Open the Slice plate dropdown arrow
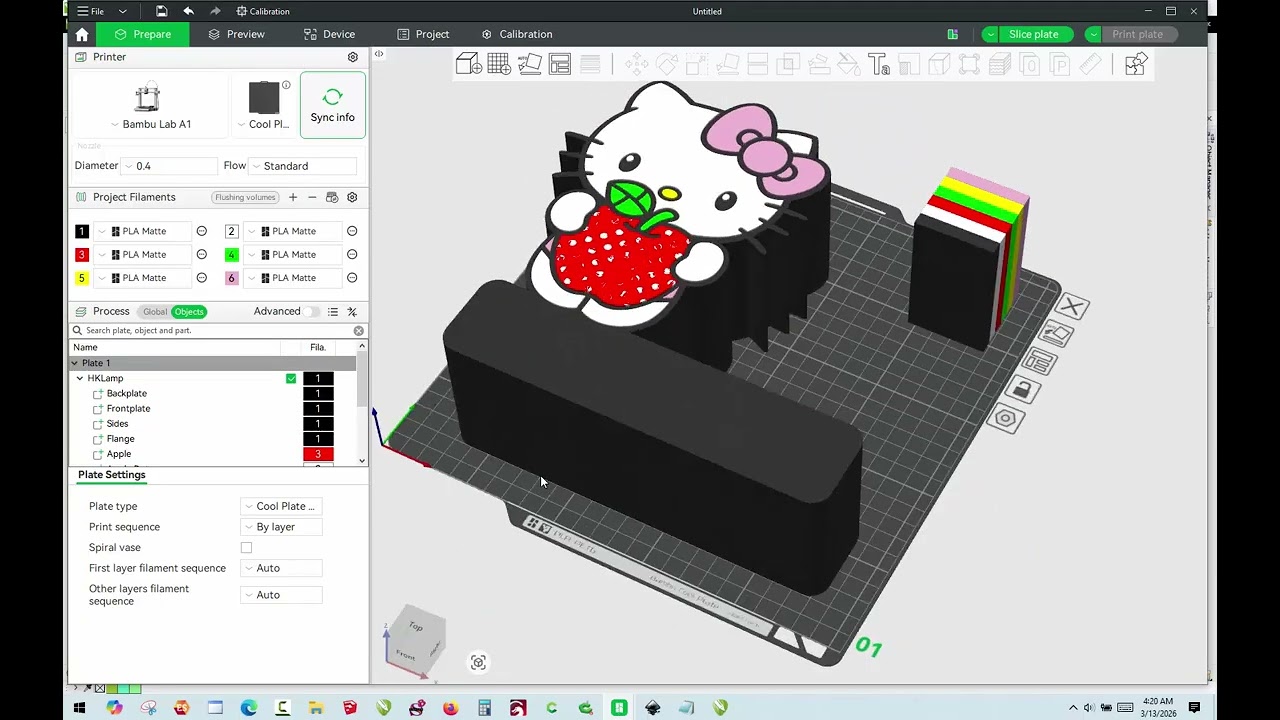 [x=989, y=34]
